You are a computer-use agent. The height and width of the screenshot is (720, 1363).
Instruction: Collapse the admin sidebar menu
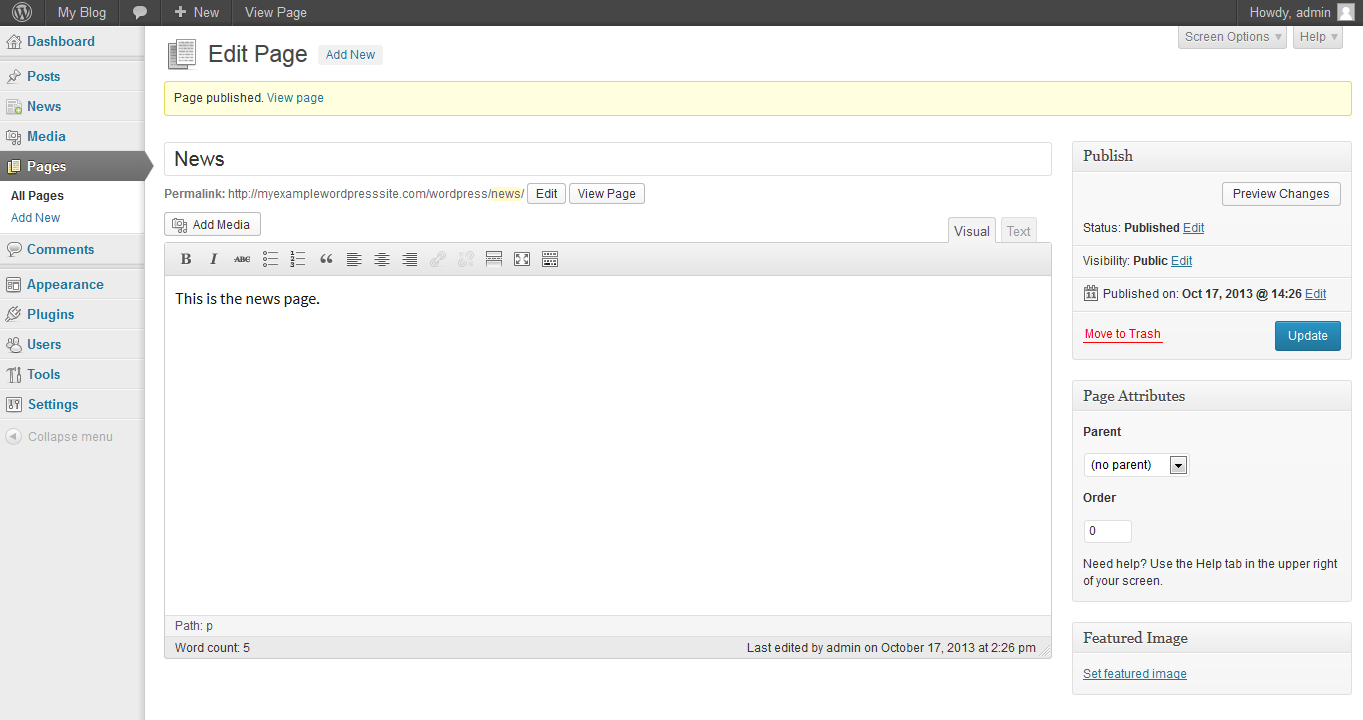[x=60, y=437]
